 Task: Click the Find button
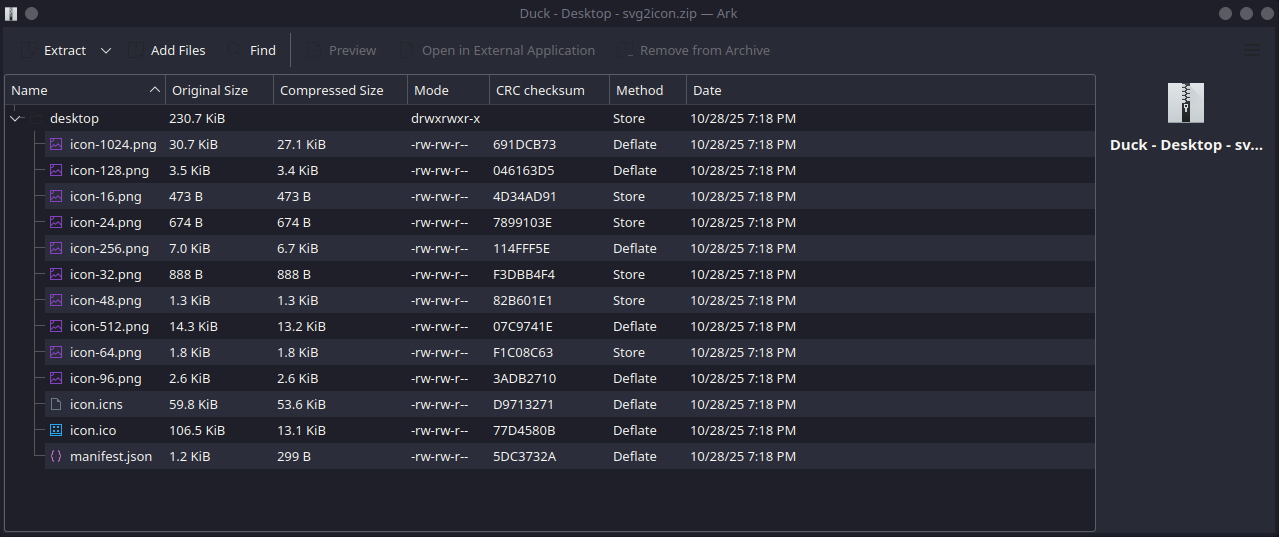click(x=251, y=50)
